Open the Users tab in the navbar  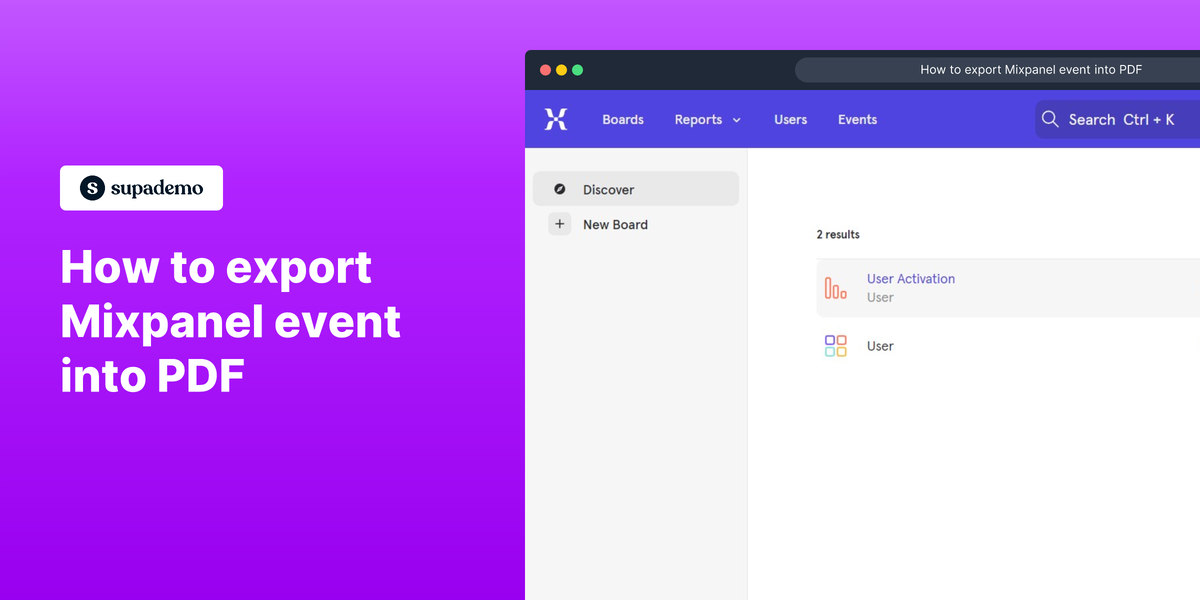790,119
